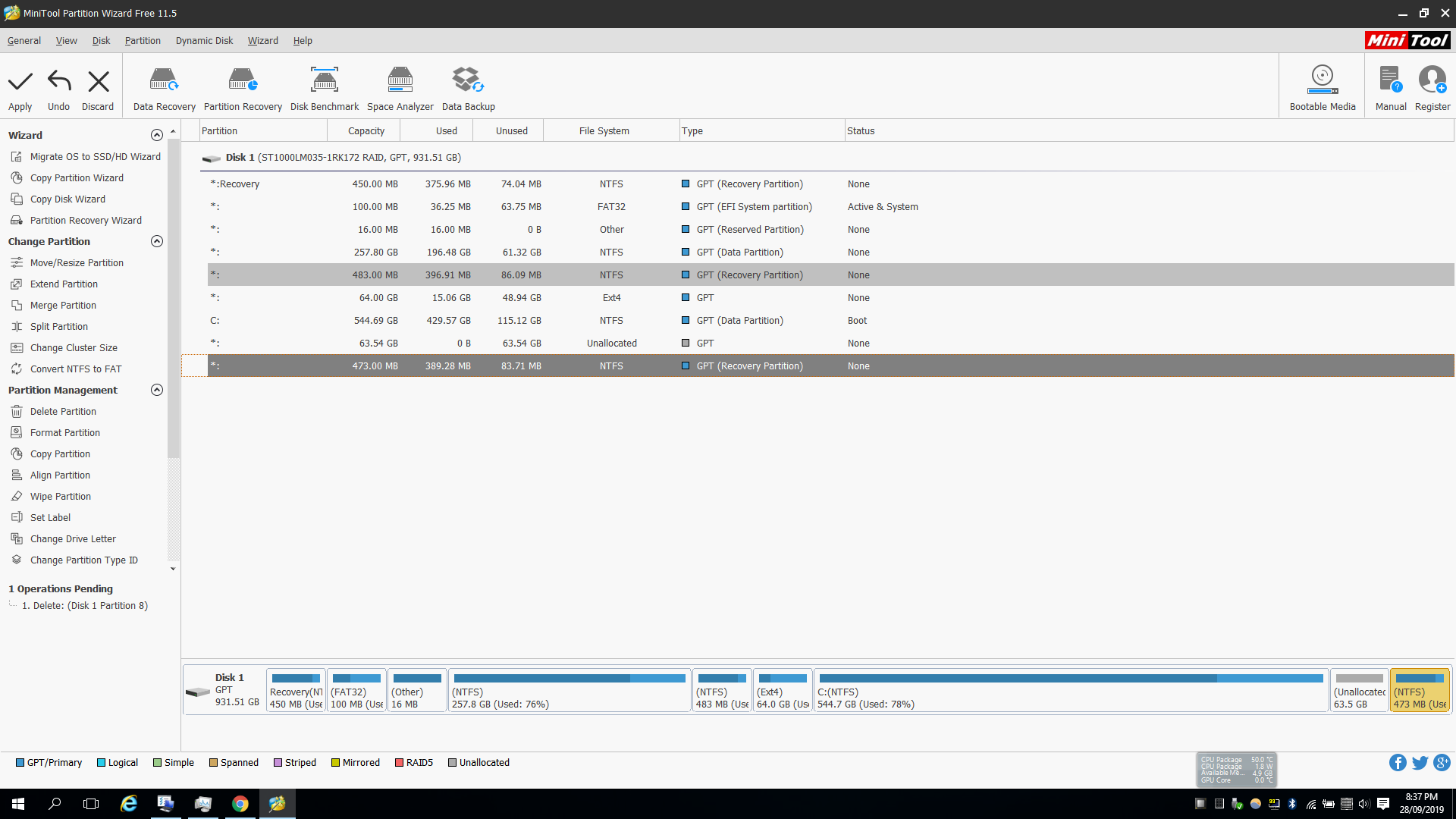Screen dimensions: 1456x819
Task: Choose Extend Partition in sidebar
Action: (55, 284)
